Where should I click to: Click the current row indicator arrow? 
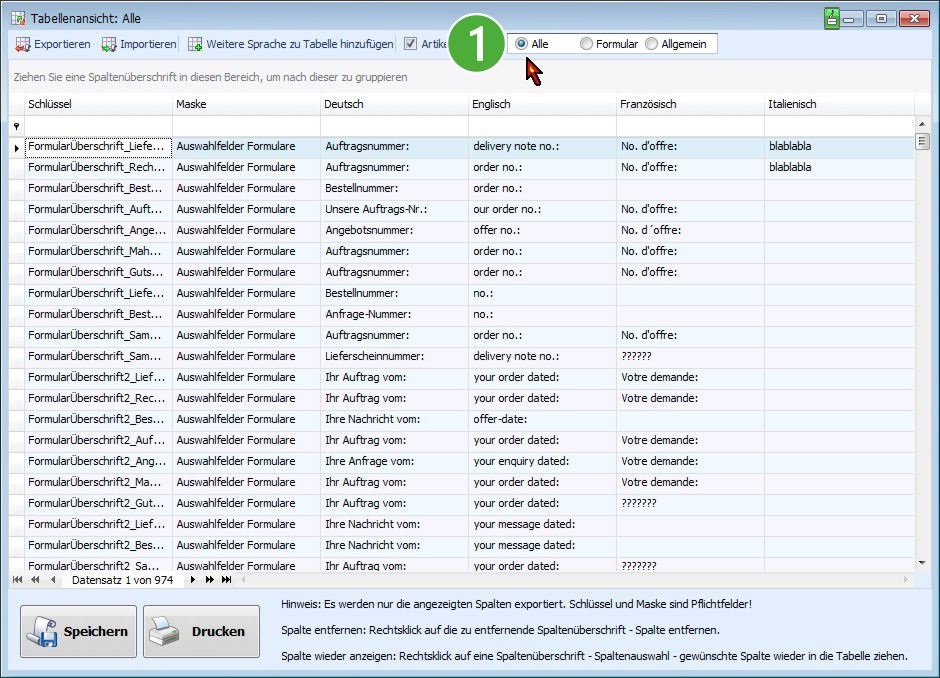[x=16, y=147]
